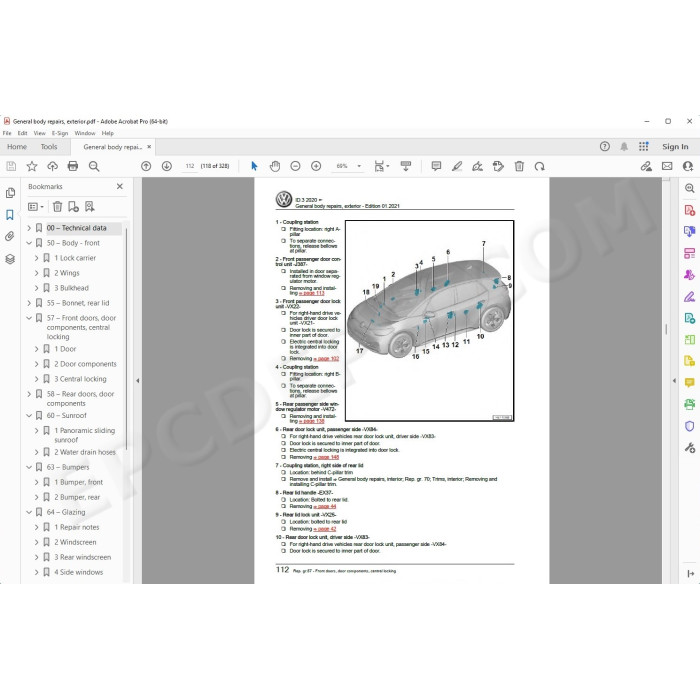Go to previous page arrow
This screenshot has width=700, height=700.
click(x=146, y=166)
